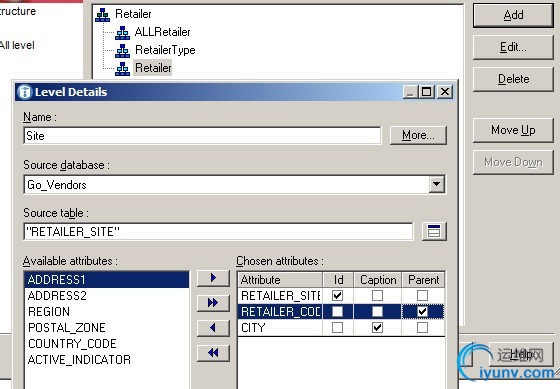Click the Source table field RETAILER_SITE
560x389 pixels.
coord(219,231)
